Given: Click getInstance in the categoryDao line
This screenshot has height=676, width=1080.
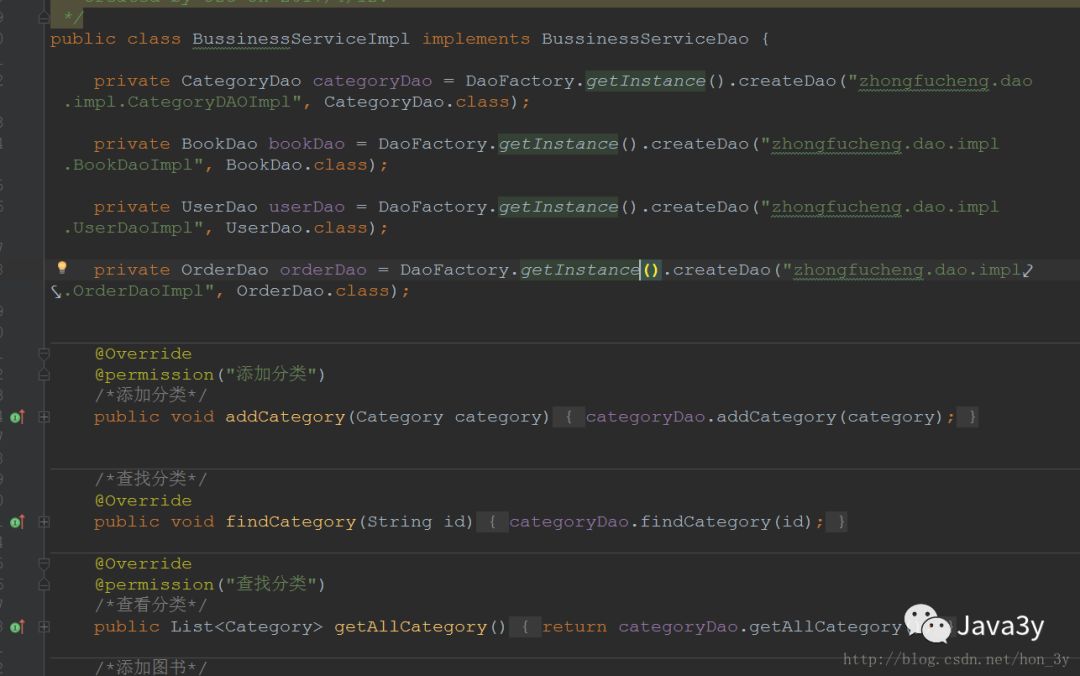Looking at the screenshot, I should (645, 81).
